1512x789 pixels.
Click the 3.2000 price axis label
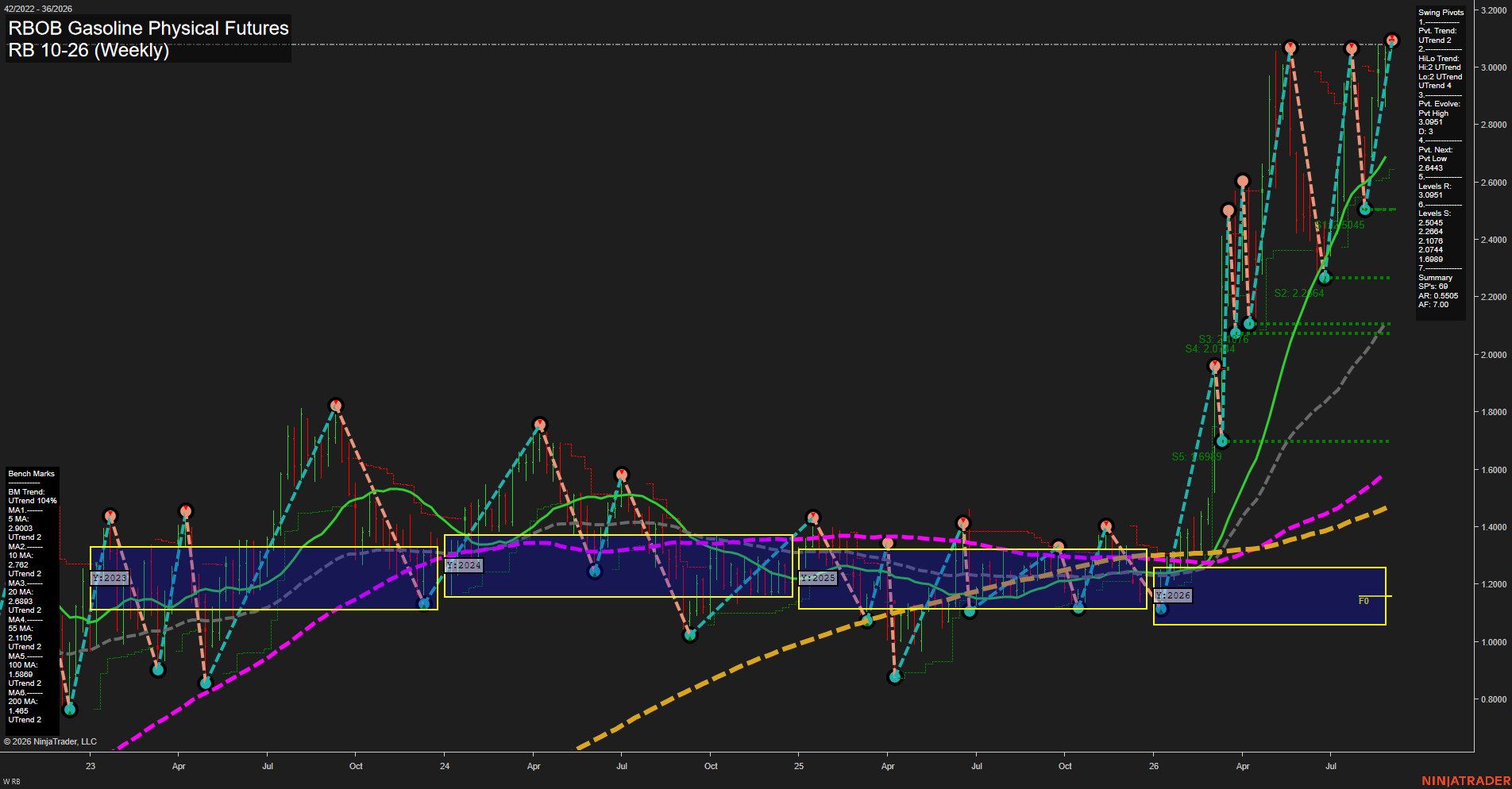[x=1493, y=10]
